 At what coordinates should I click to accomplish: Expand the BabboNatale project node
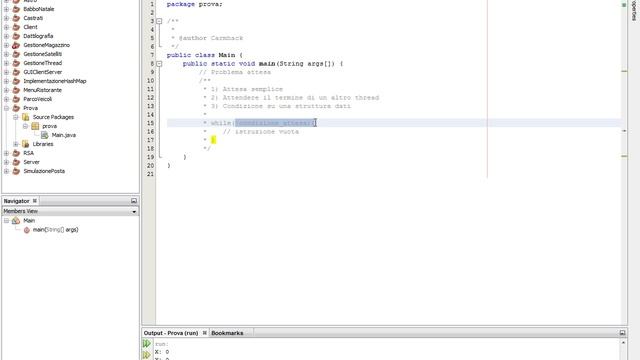coord(7,9)
